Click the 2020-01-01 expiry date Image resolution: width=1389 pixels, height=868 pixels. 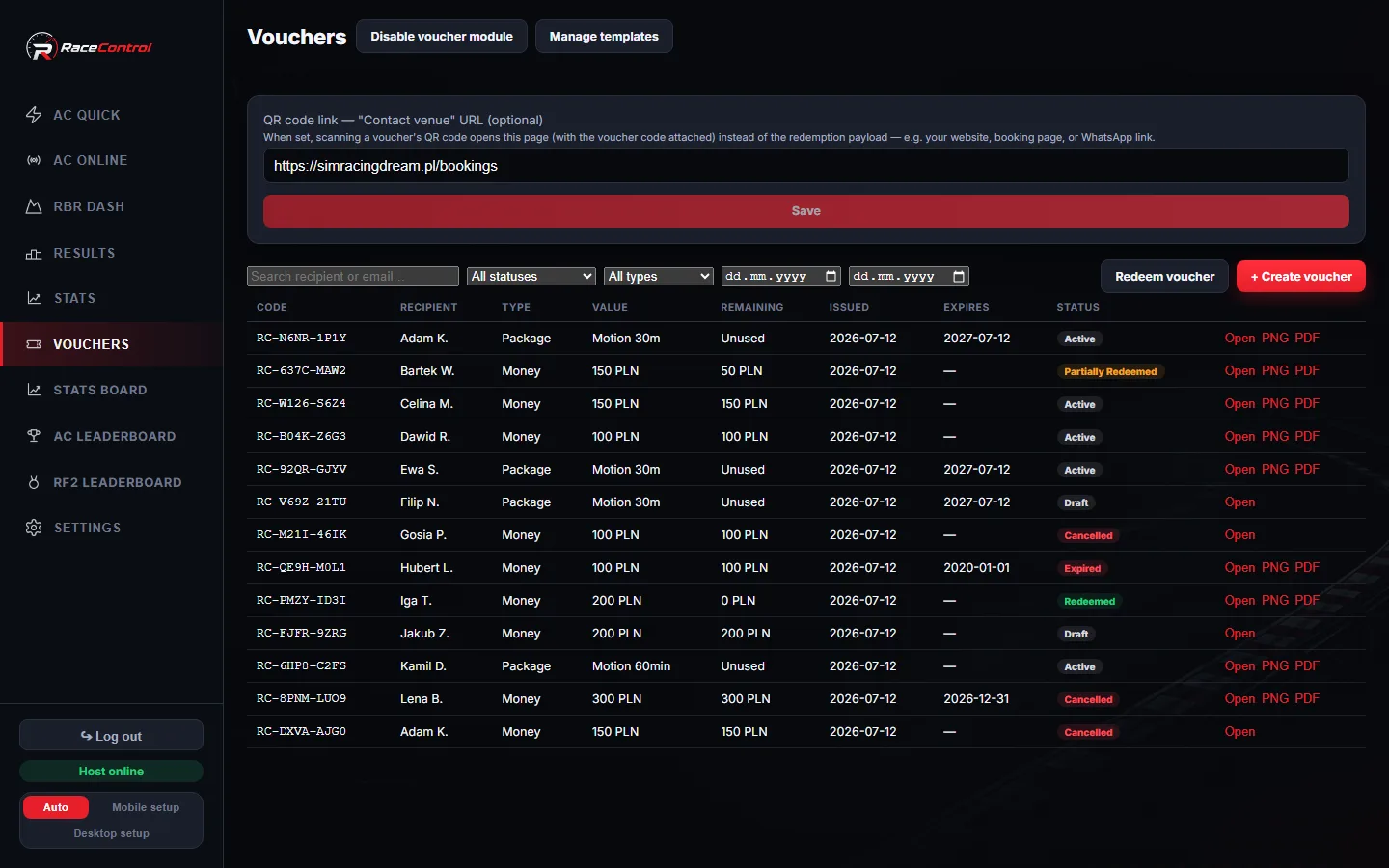(x=976, y=567)
